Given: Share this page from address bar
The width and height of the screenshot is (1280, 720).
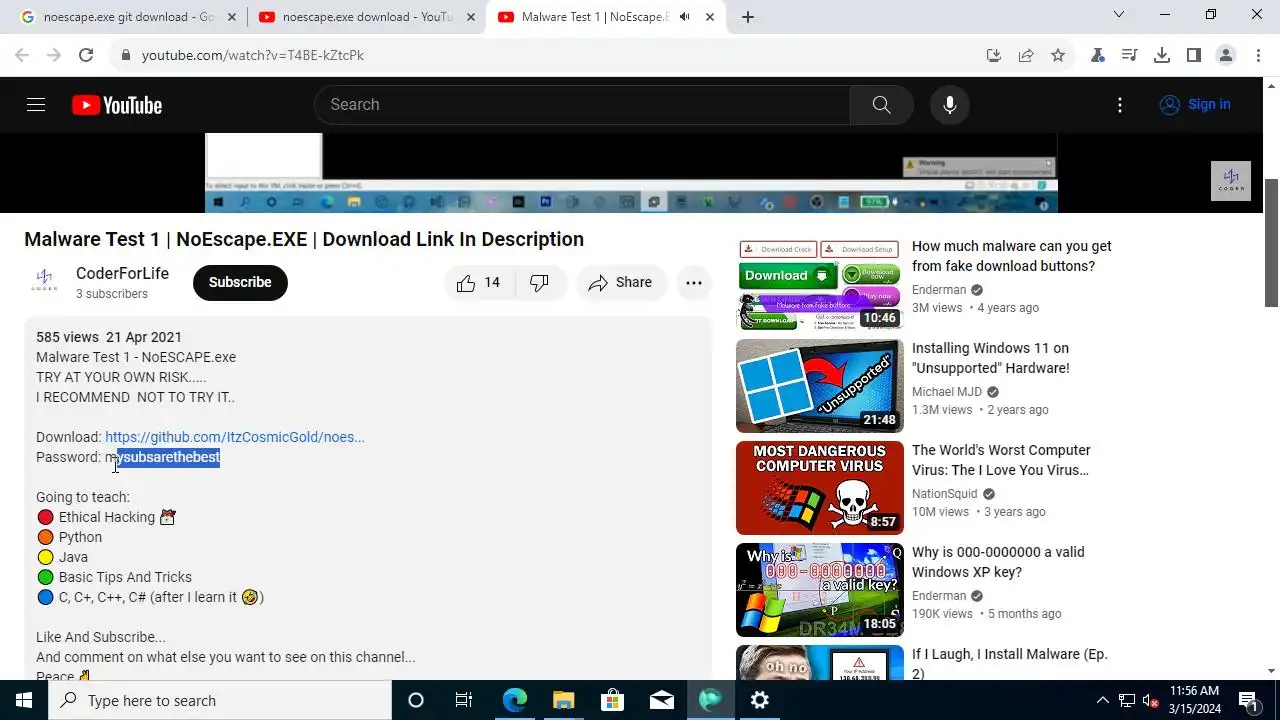Looking at the screenshot, I should click(x=1026, y=55).
